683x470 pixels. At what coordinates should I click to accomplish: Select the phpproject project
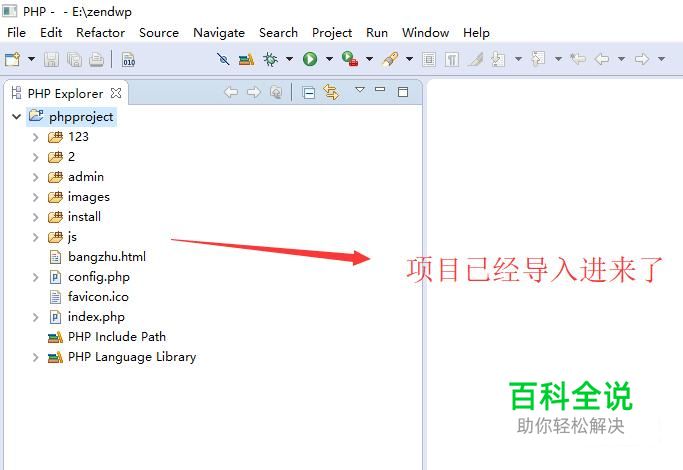(71, 117)
